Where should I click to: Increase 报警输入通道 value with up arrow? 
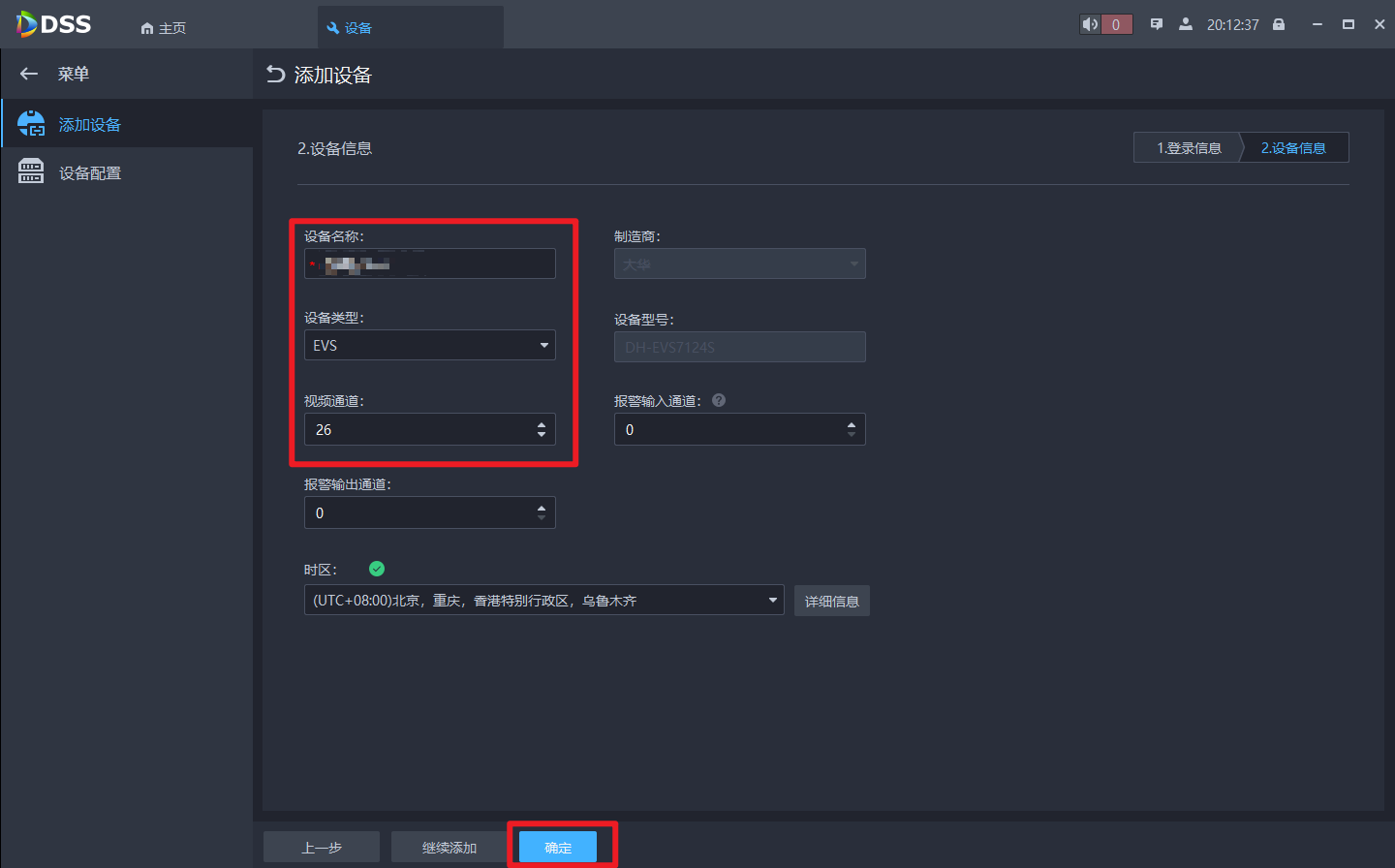point(852,423)
